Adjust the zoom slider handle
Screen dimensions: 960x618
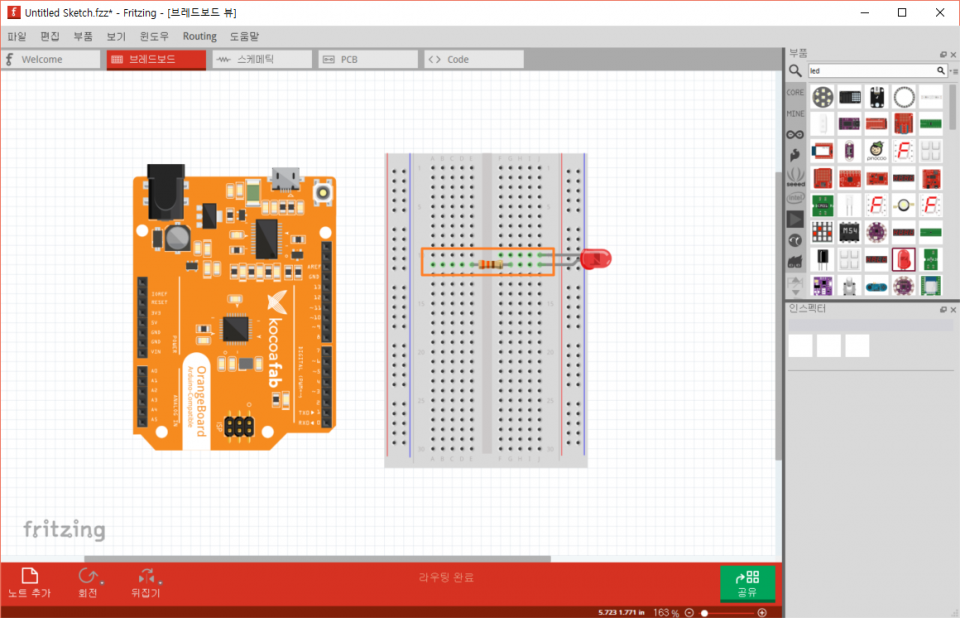[705, 612]
